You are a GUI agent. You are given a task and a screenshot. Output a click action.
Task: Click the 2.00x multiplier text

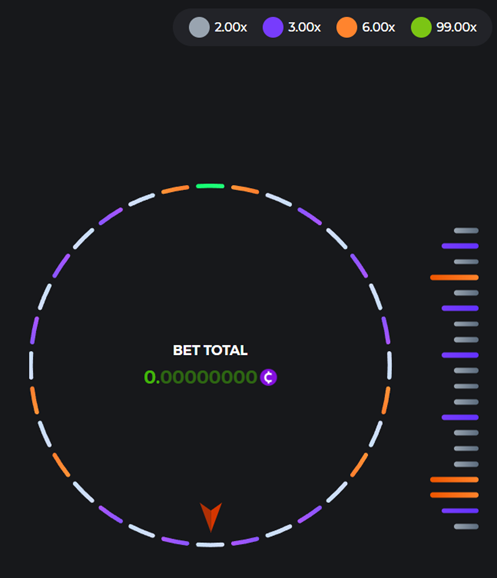tap(231, 27)
